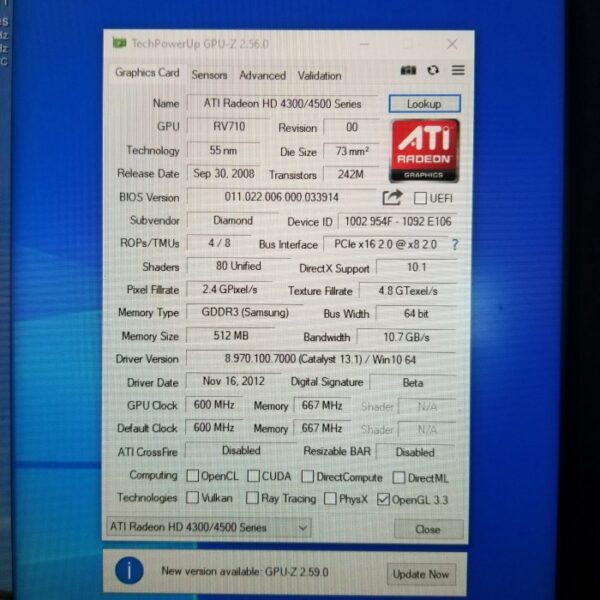Open the Validation tab
Screen dimensions: 600x600
pos(319,75)
